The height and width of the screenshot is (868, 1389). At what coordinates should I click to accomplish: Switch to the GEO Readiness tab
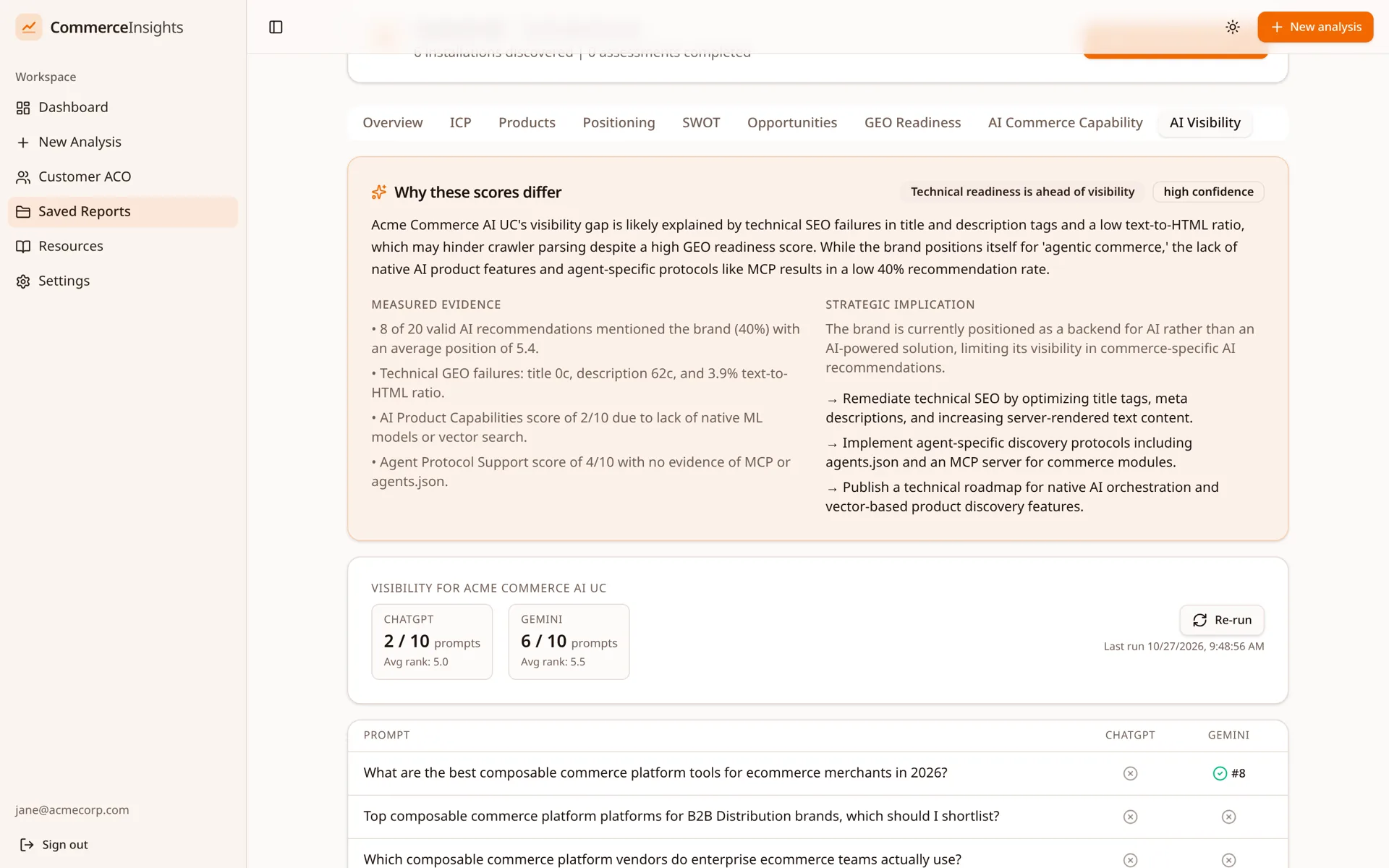912,122
